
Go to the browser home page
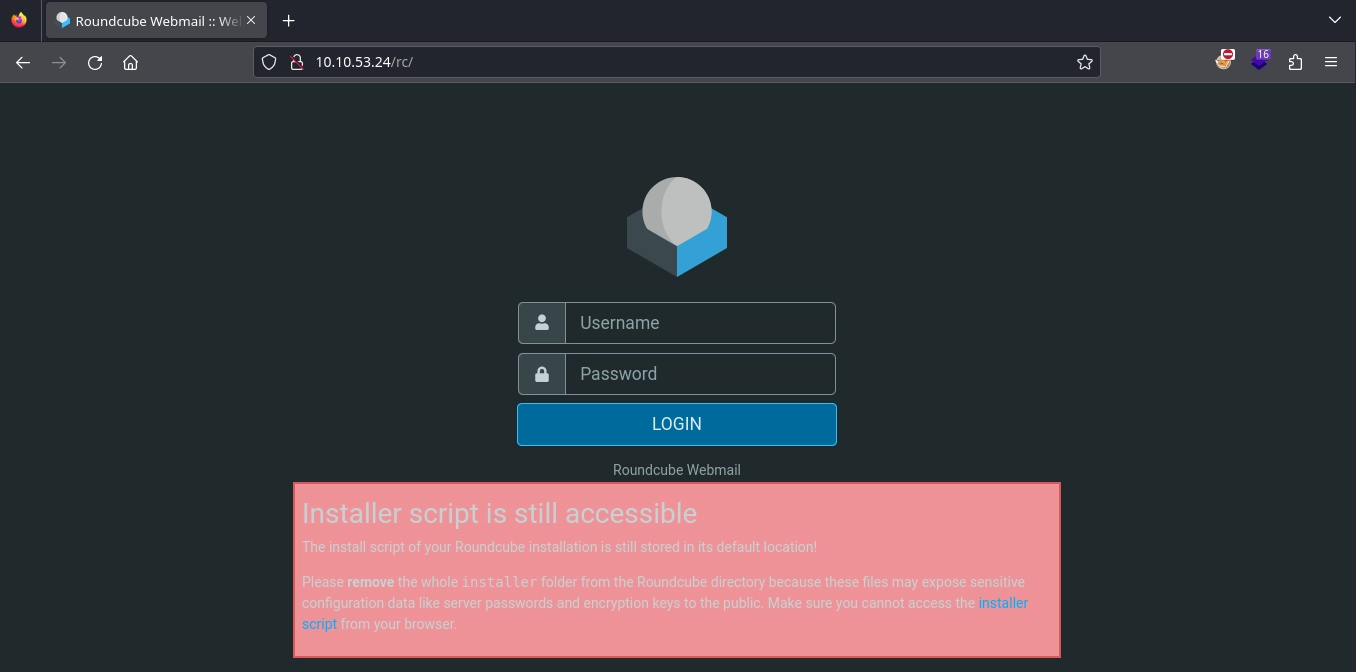(130, 62)
